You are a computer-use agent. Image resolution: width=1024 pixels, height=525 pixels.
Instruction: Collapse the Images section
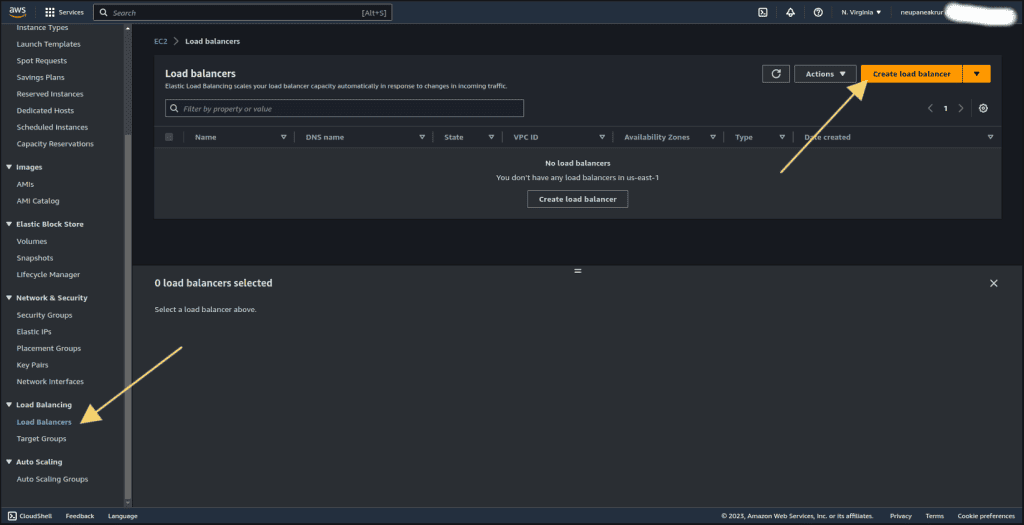[x=9, y=167]
